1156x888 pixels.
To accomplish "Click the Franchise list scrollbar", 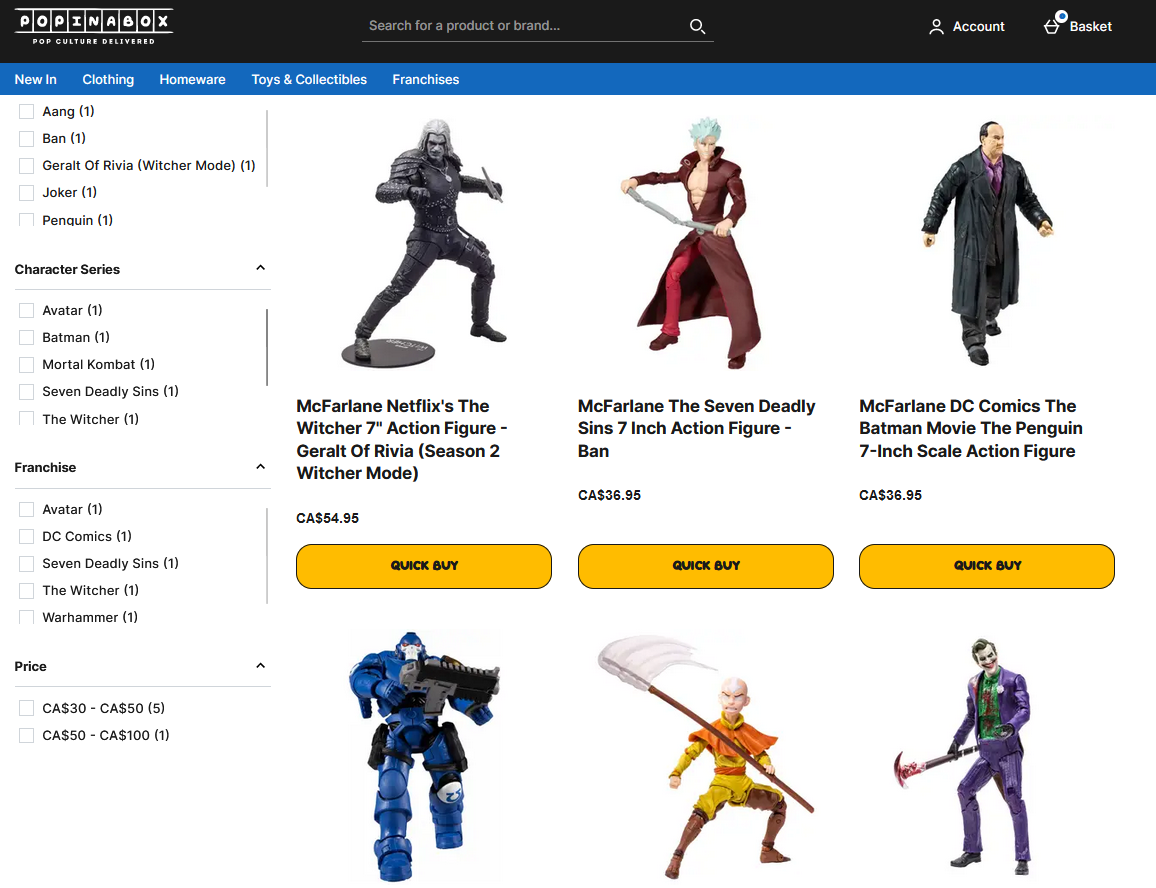I will (x=267, y=555).
